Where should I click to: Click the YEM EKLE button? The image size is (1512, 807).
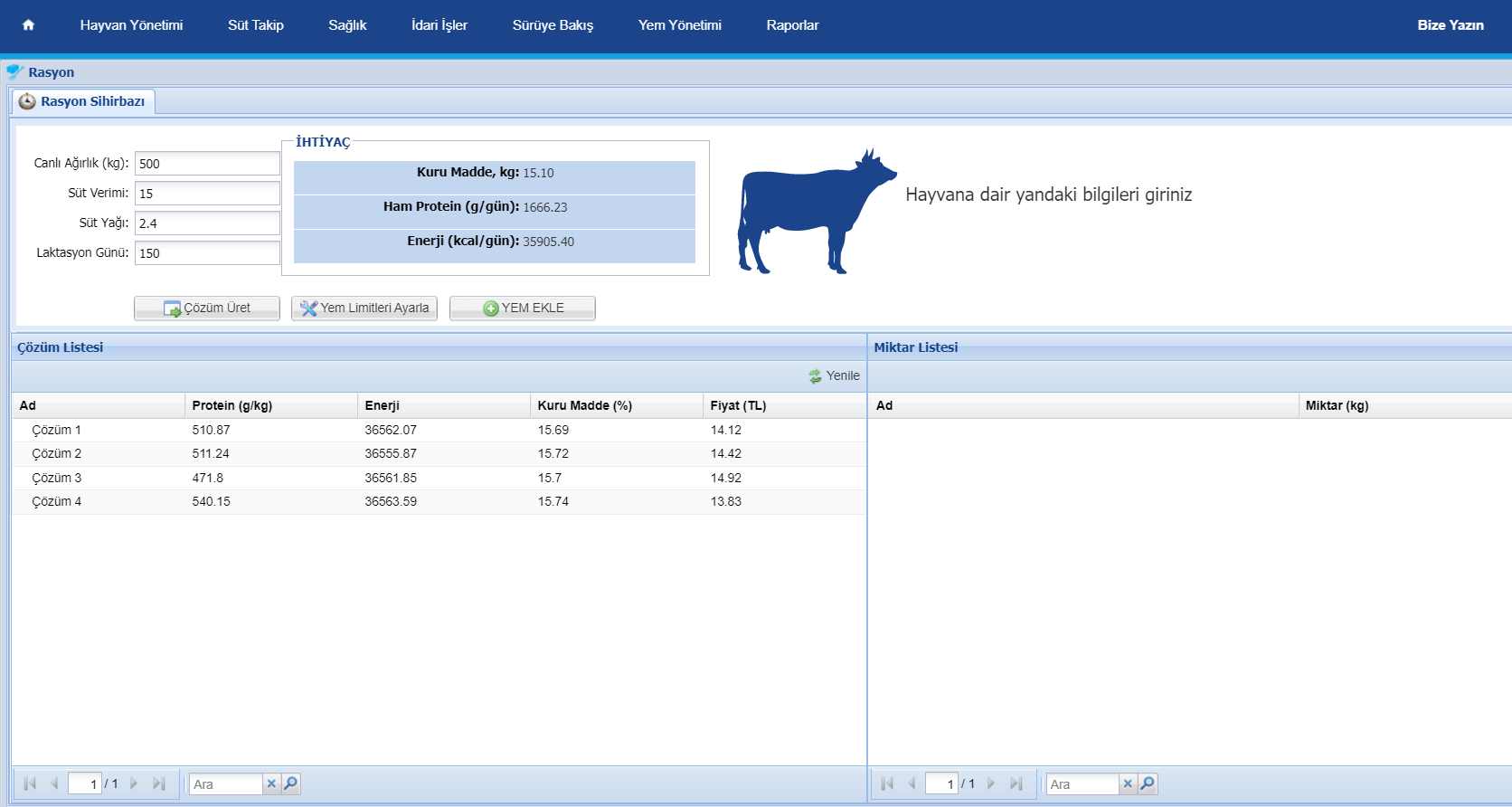point(523,309)
